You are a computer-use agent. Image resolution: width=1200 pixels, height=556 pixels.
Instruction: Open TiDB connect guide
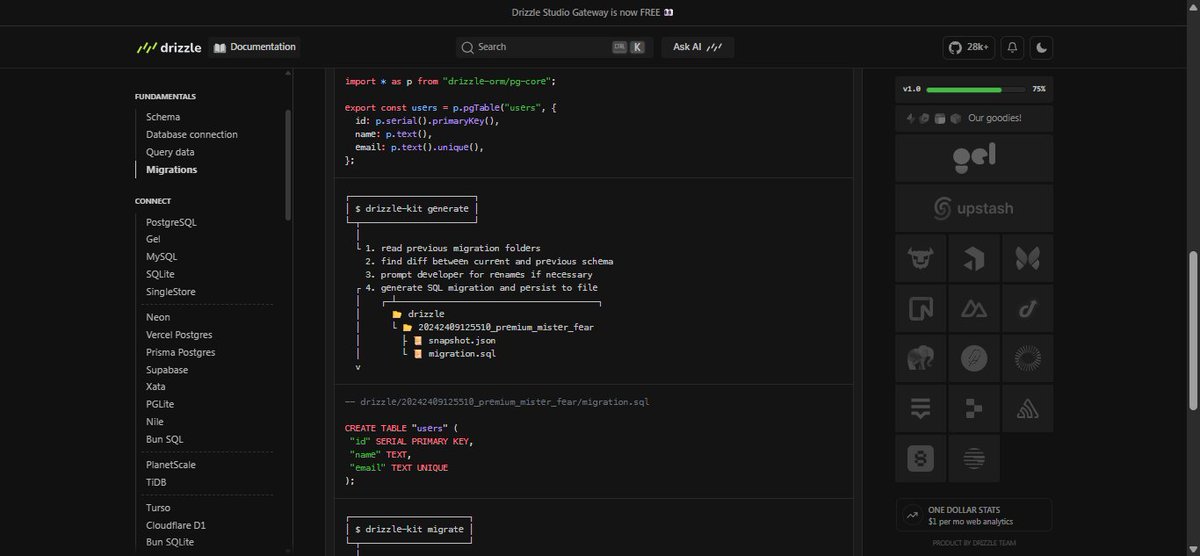156,482
